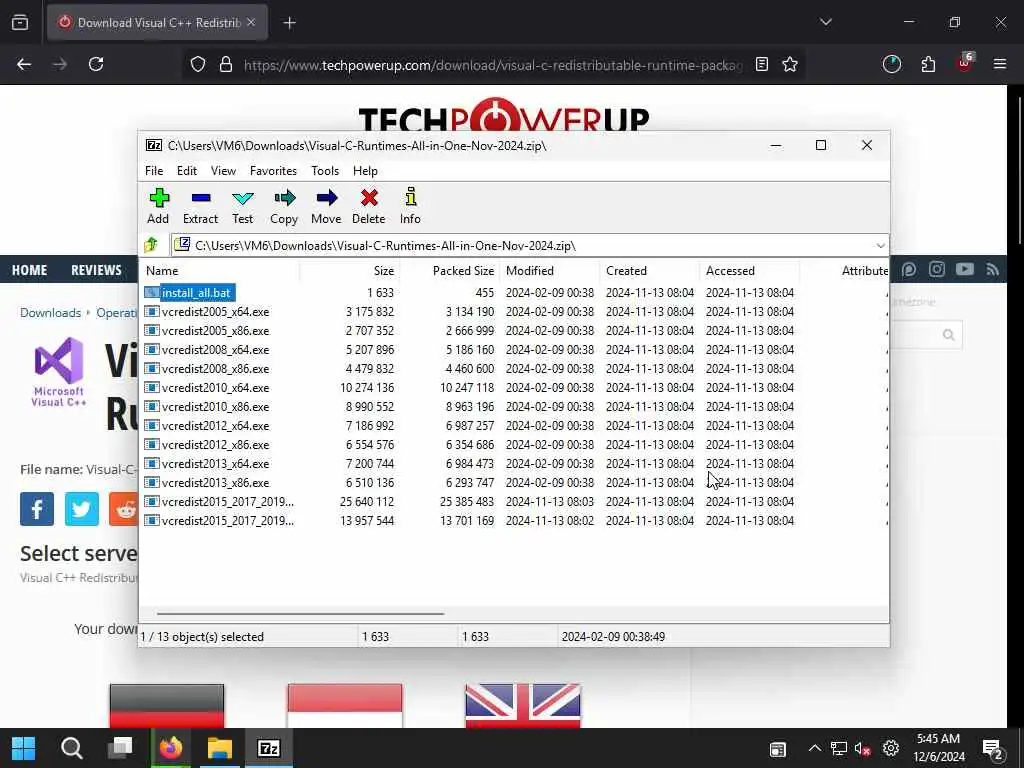1024x768 pixels.
Task: Open TechPowerUp YouTube icon
Action: [965, 269]
